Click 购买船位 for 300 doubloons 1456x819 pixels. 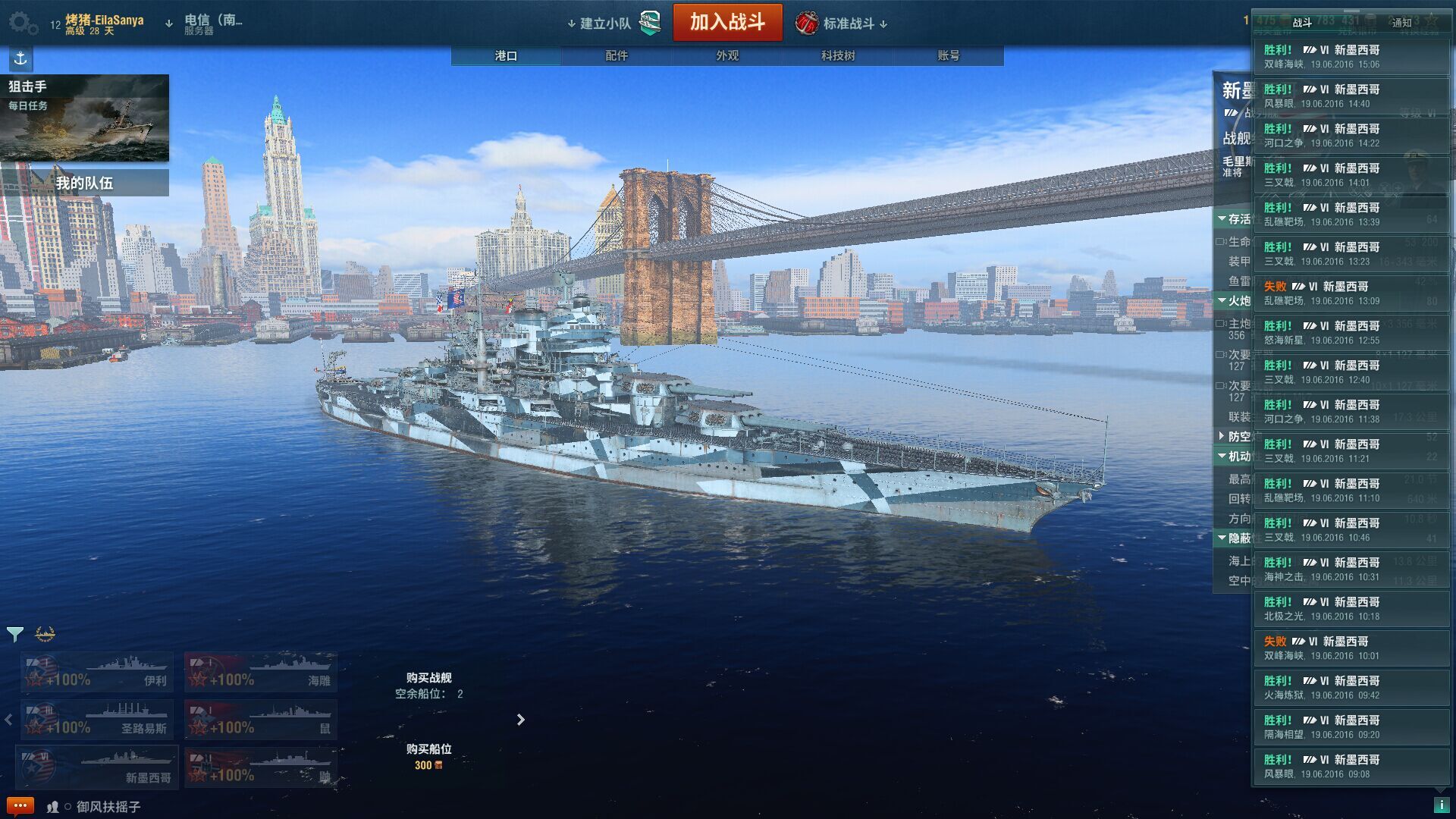click(x=428, y=757)
